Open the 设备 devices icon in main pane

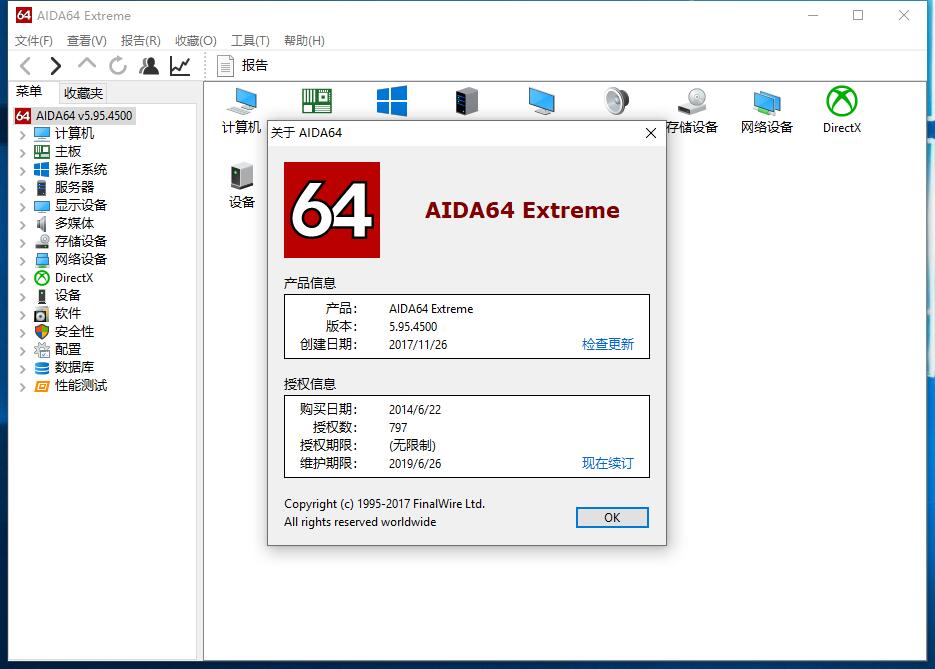pos(242,185)
